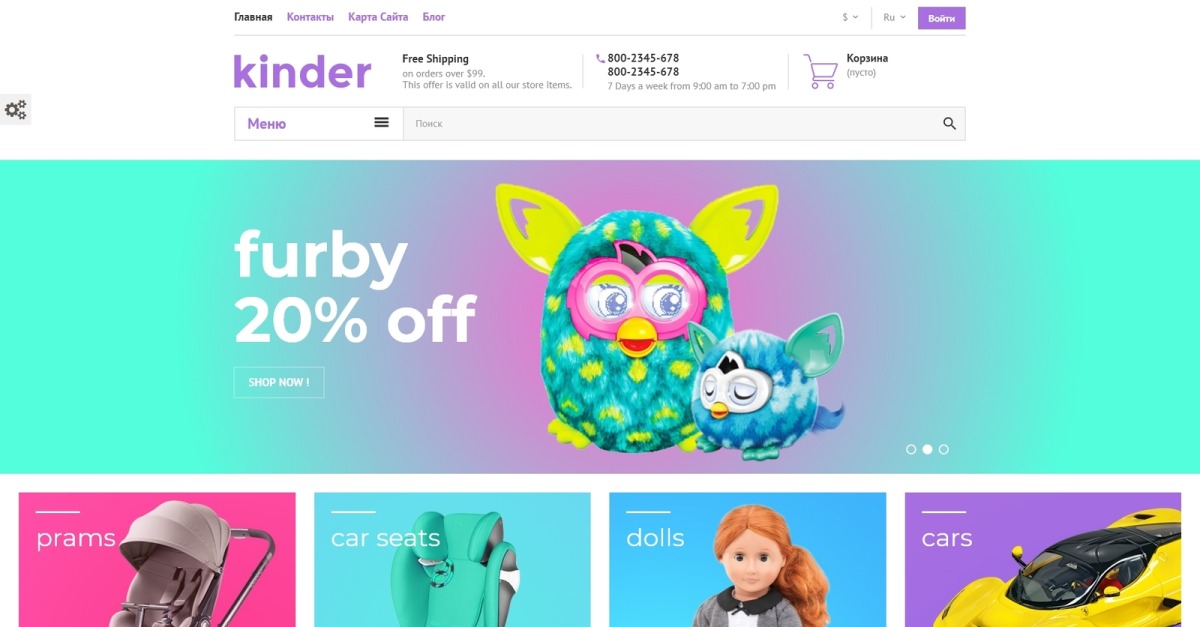Select the first slider dot

pos(911,450)
